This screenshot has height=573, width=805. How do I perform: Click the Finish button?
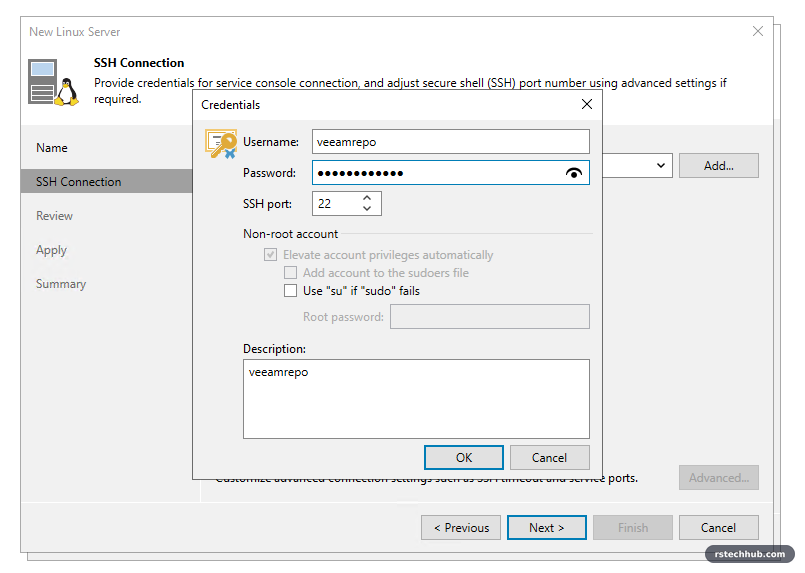pyautogui.click(x=632, y=528)
